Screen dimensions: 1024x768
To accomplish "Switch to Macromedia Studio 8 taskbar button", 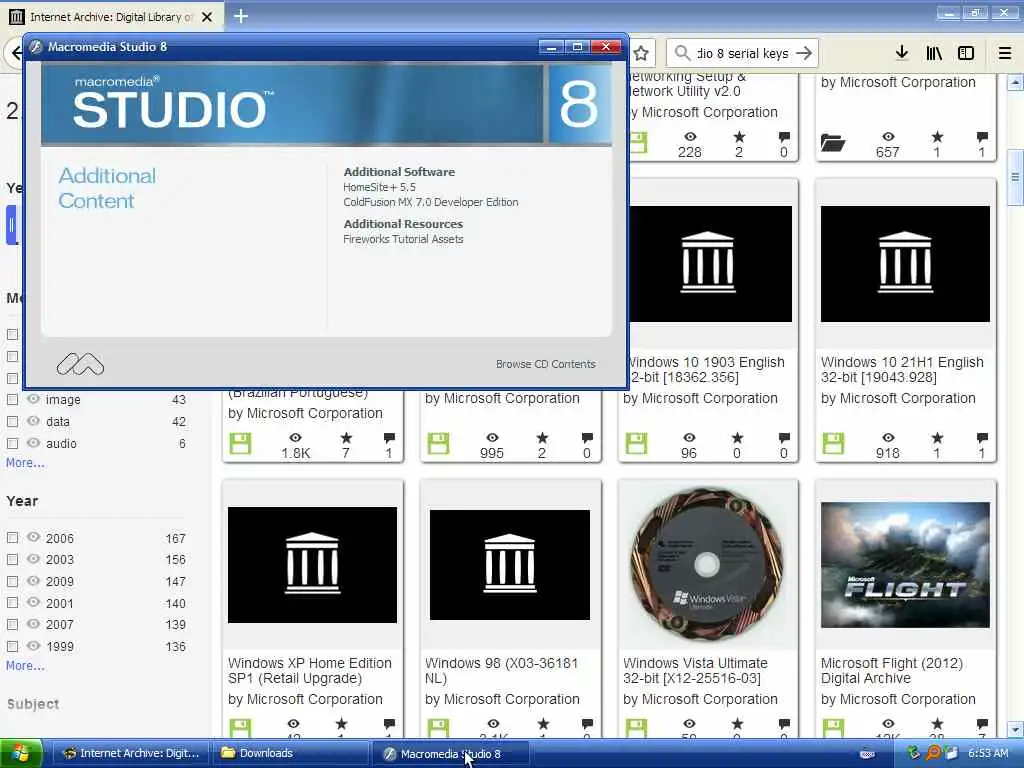I will (451, 754).
